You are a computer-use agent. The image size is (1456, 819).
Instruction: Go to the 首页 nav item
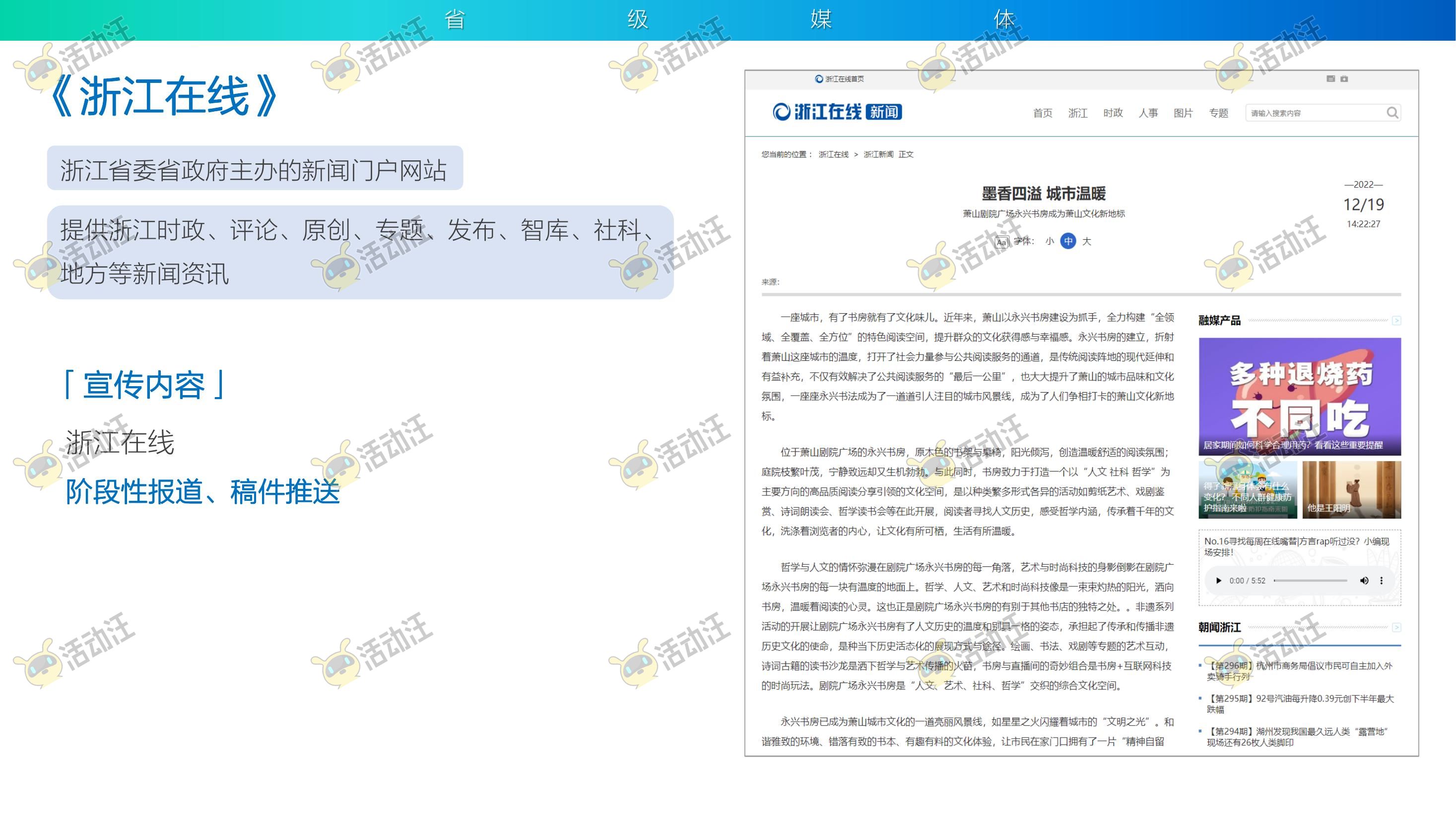(x=1042, y=113)
